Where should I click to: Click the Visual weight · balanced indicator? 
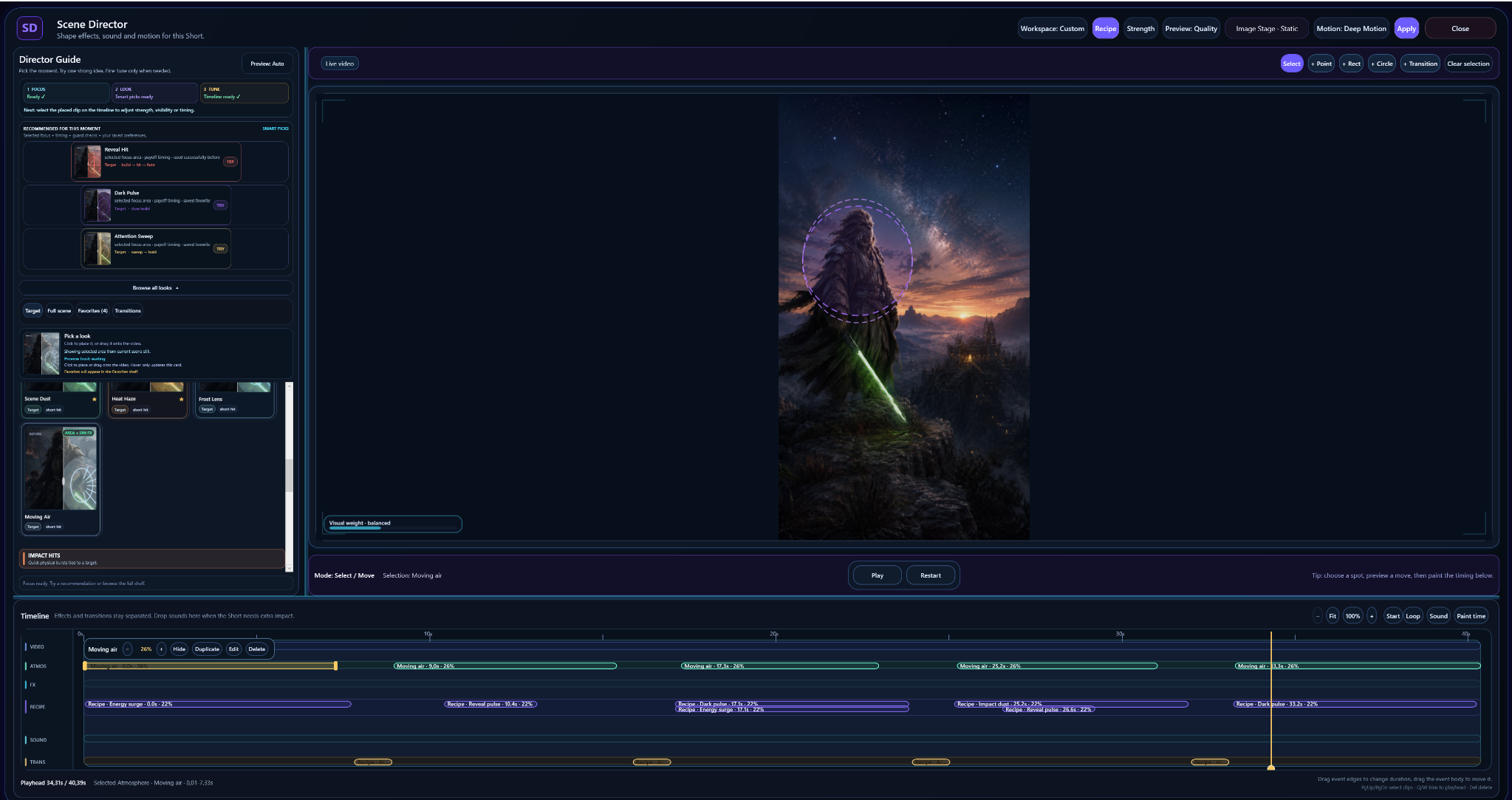click(x=392, y=524)
